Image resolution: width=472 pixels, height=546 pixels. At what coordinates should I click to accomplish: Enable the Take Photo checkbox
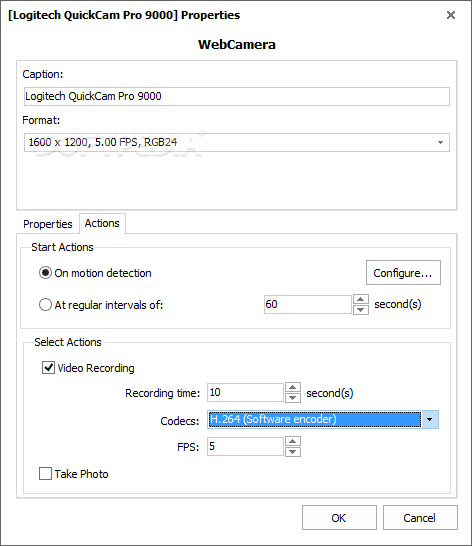click(x=45, y=474)
